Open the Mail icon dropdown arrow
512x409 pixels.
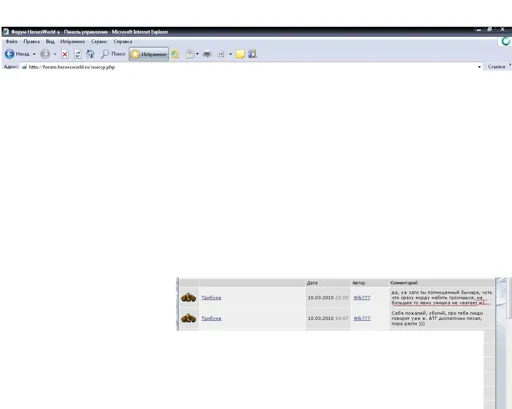pyautogui.click(x=197, y=54)
